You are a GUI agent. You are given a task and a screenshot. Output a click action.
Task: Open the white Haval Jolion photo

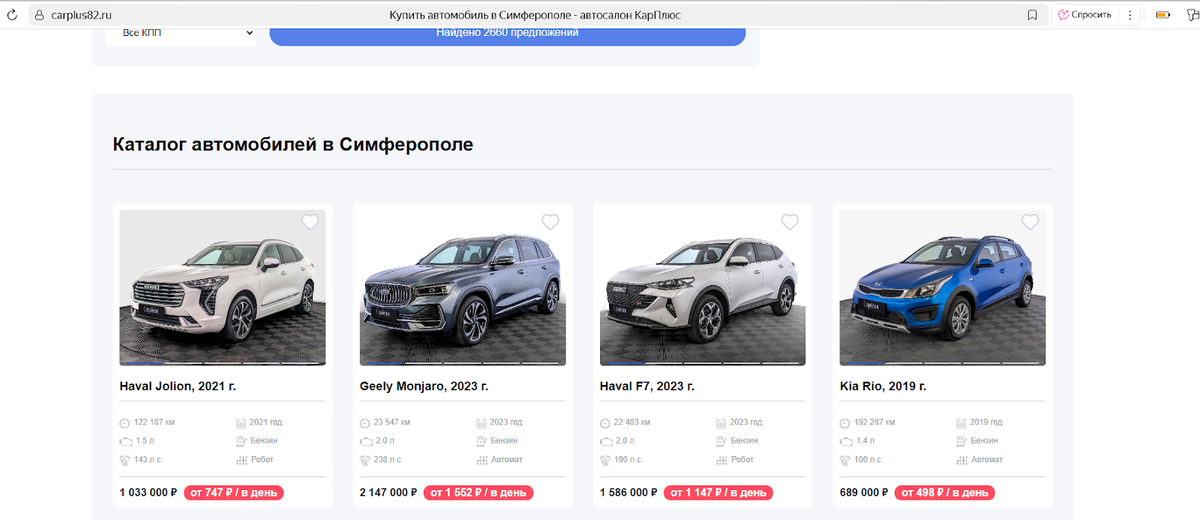[222, 287]
